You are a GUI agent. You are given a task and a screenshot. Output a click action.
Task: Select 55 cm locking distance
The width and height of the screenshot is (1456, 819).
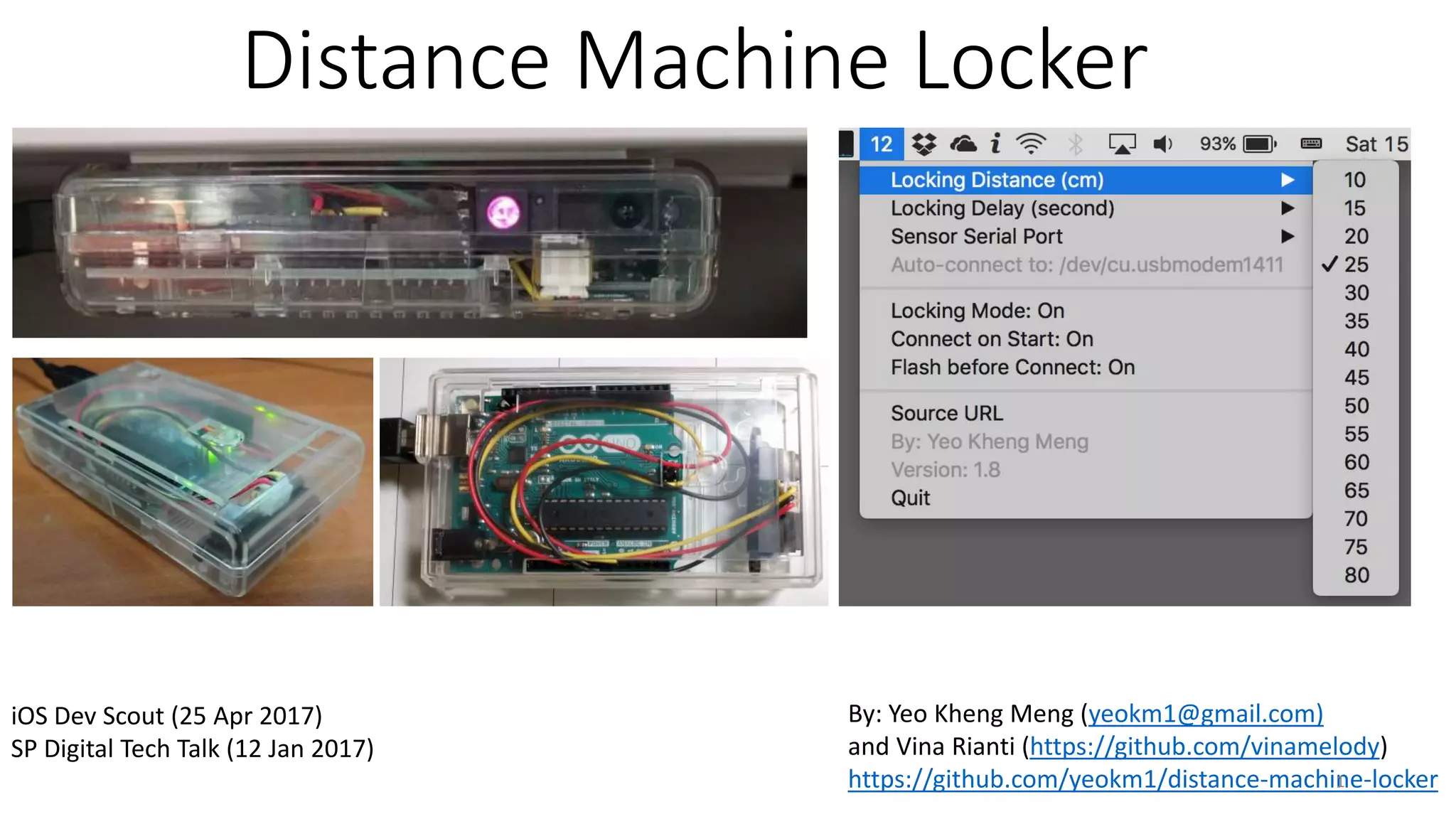(1356, 434)
